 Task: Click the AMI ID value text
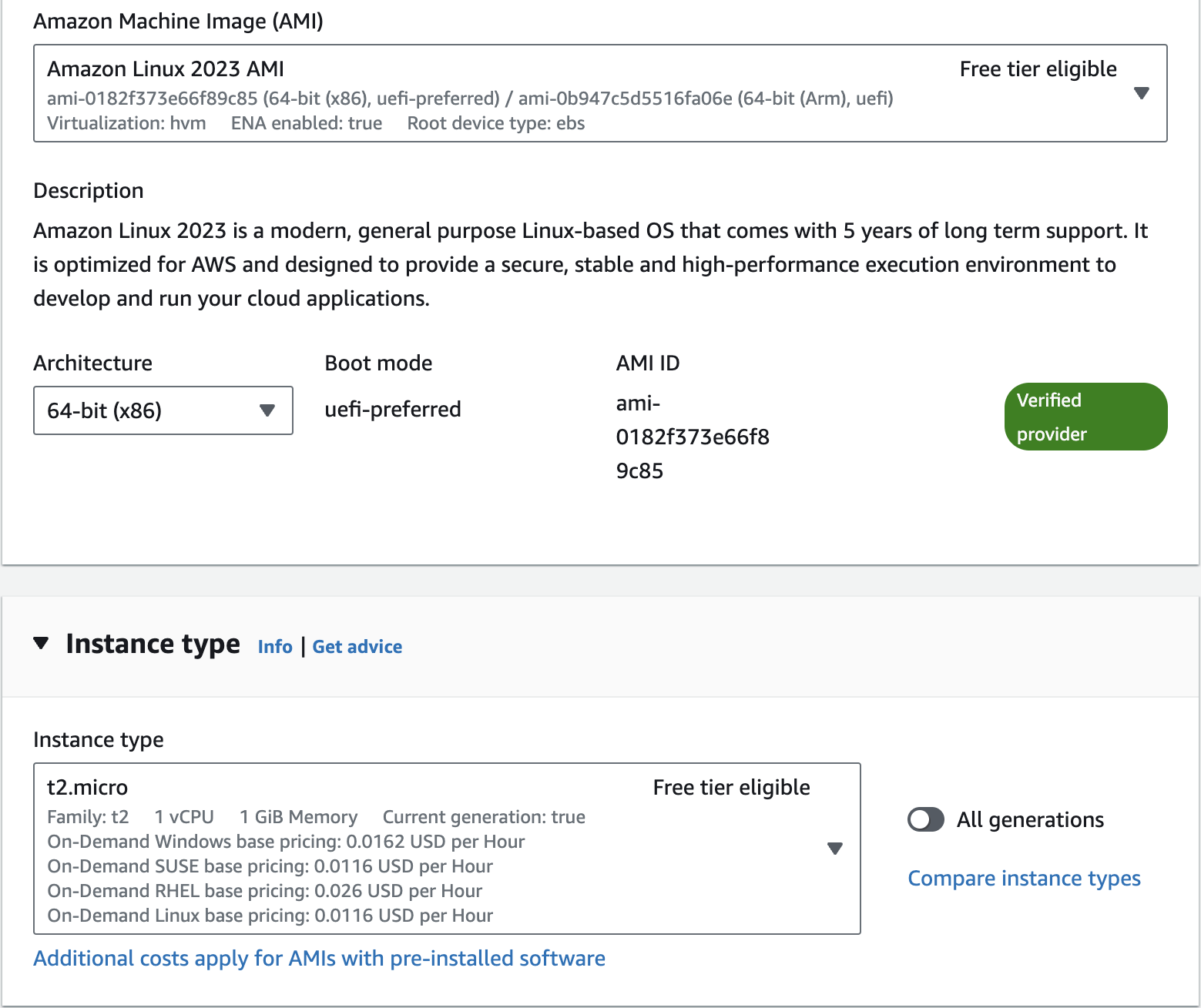(x=692, y=437)
